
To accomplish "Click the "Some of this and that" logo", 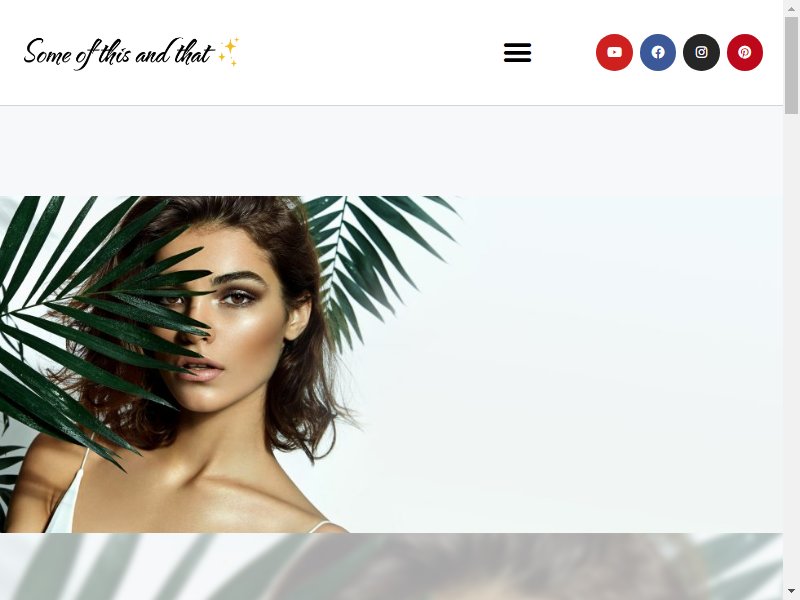I will (x=117, y=53).
